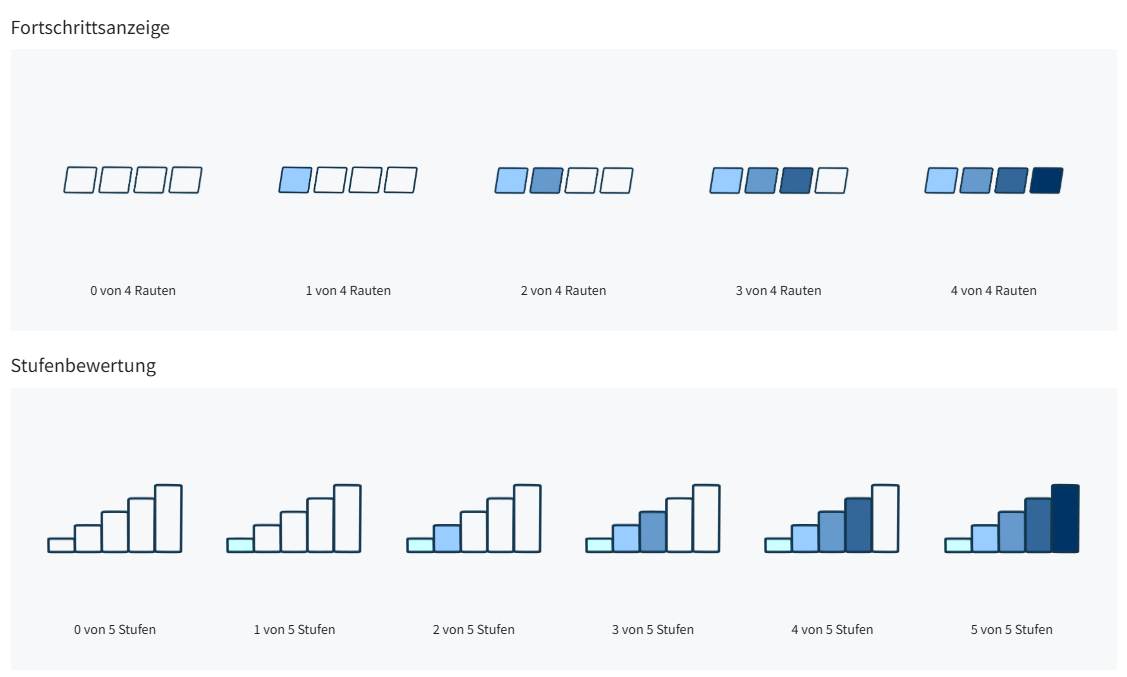Screen dimensions: 1127x677
Task: Click the 3 von 4 Rauten progress icon
Action: click(779, 180)
